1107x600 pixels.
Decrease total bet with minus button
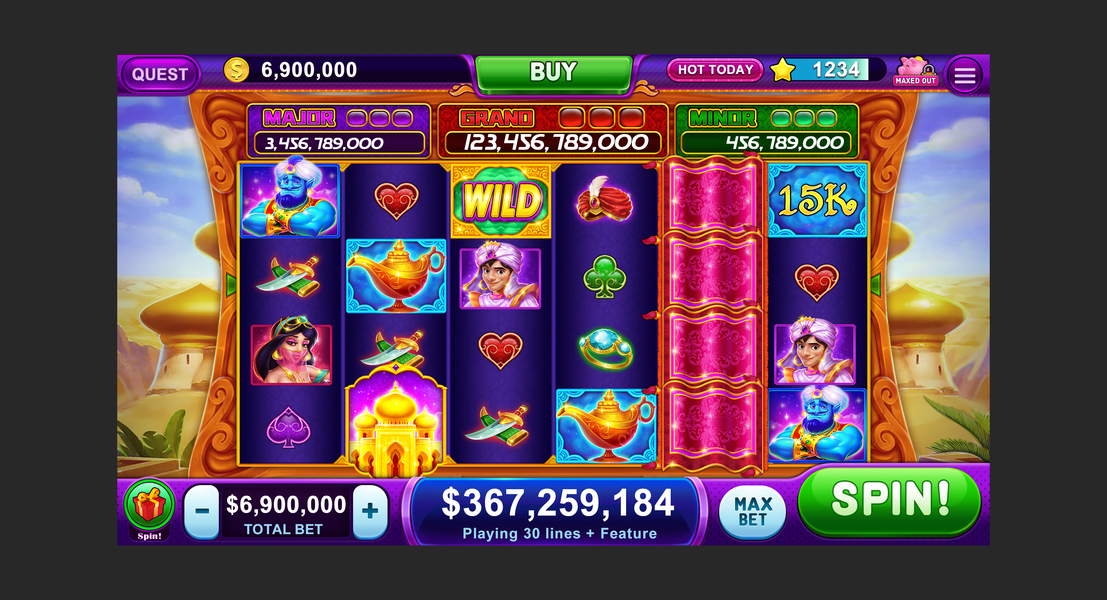(202, 511)
